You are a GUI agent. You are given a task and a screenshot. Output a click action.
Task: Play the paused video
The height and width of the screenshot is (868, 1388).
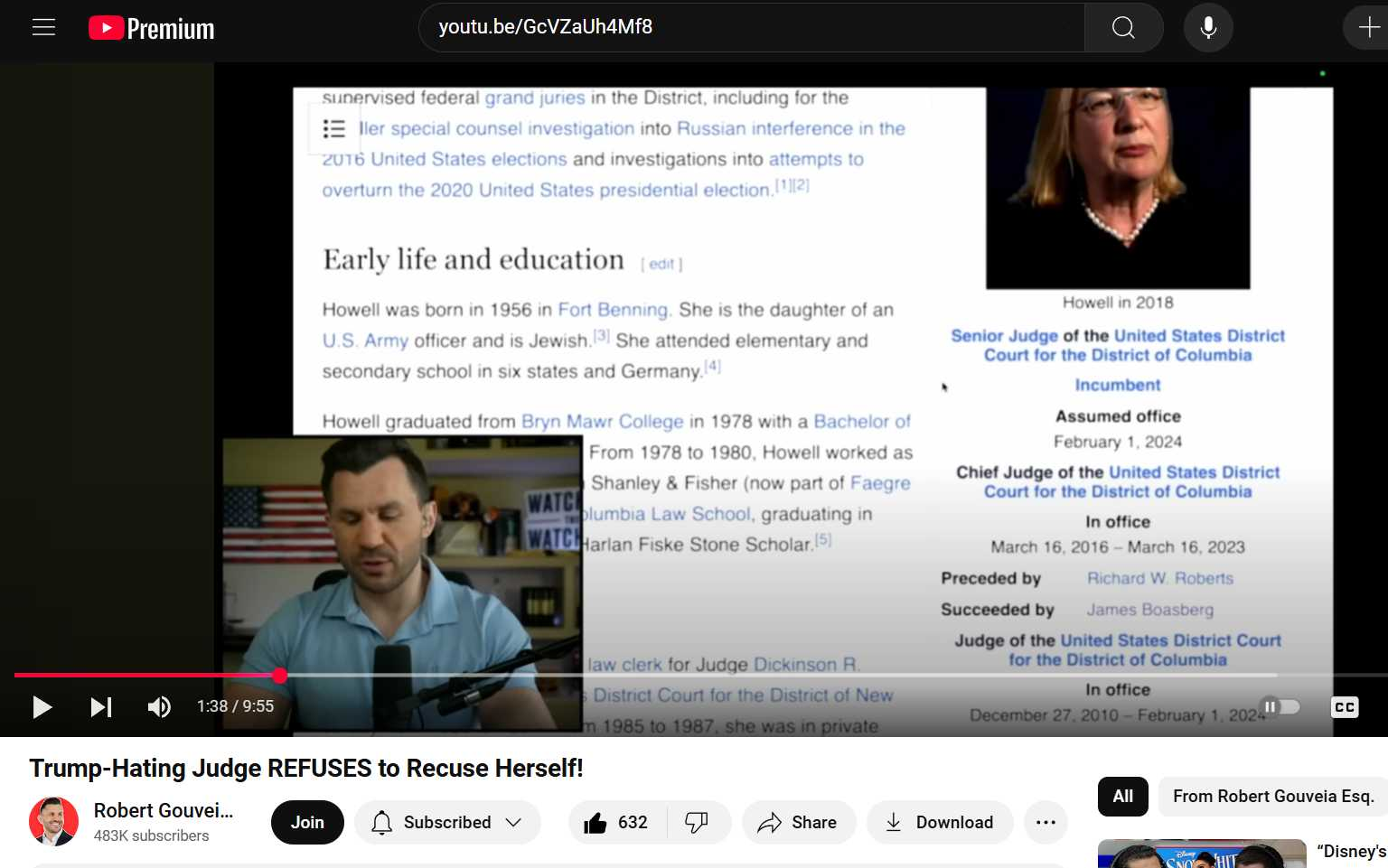tap(42, 706)
